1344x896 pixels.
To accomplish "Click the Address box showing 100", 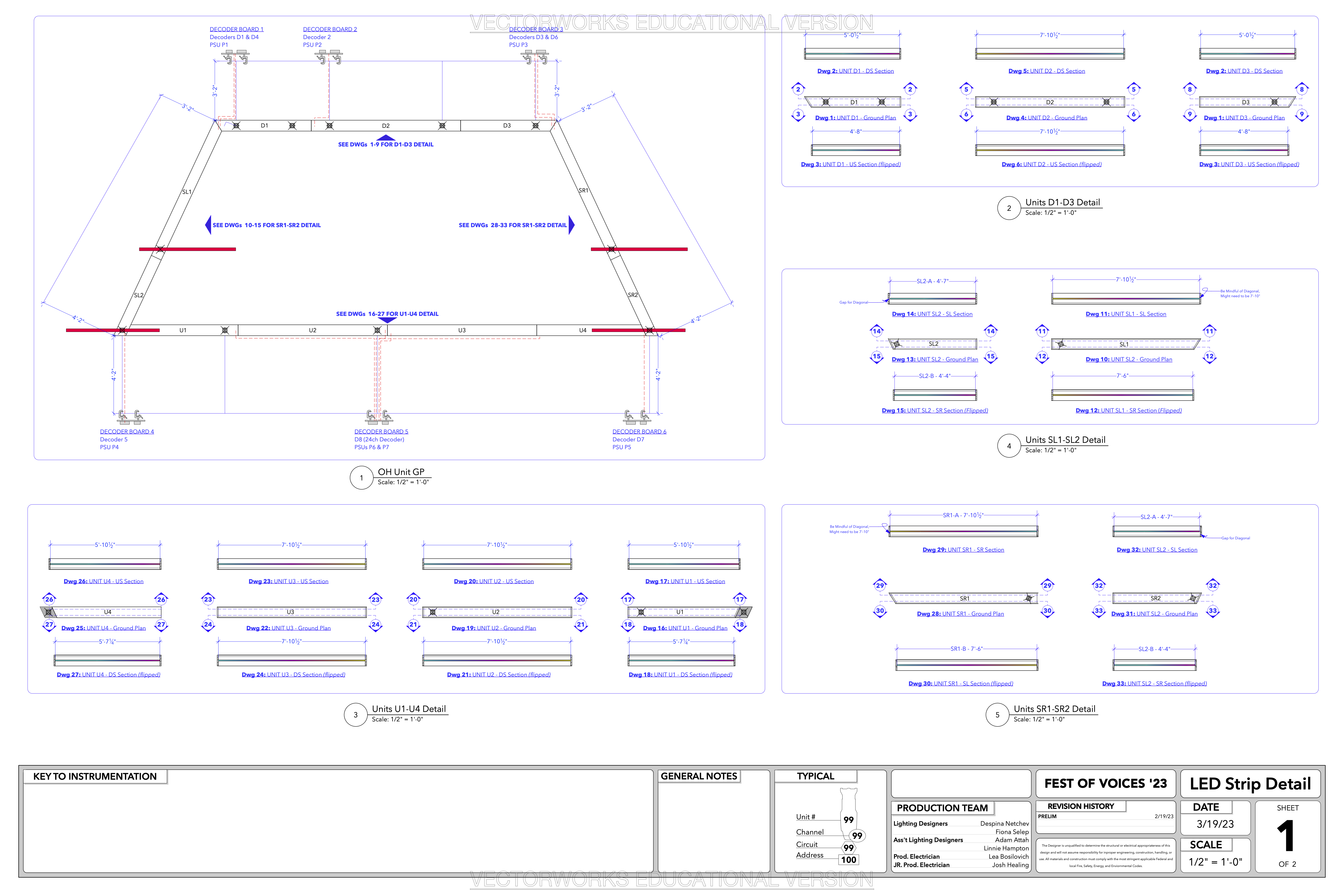I will [x=848, y=860].
